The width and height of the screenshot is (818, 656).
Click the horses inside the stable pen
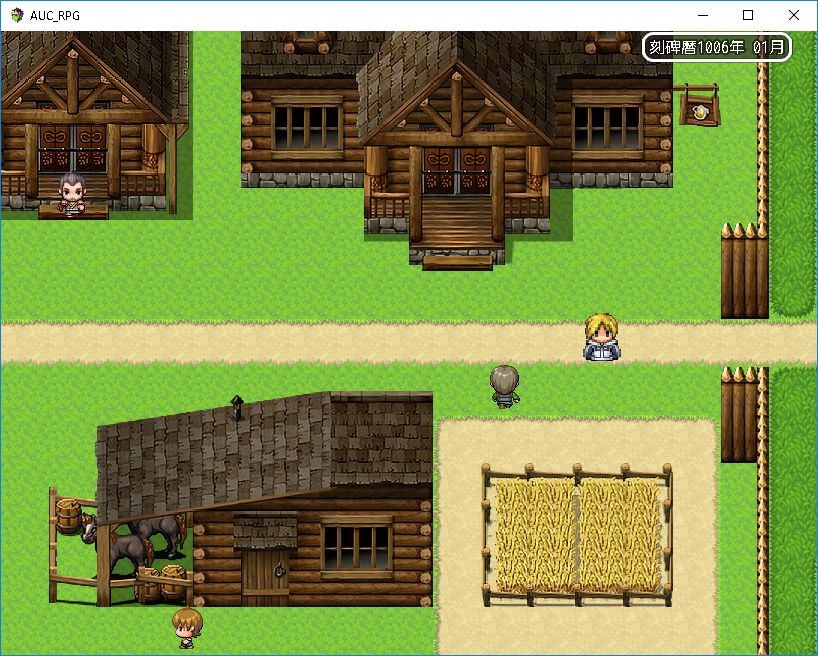point(135,543)
